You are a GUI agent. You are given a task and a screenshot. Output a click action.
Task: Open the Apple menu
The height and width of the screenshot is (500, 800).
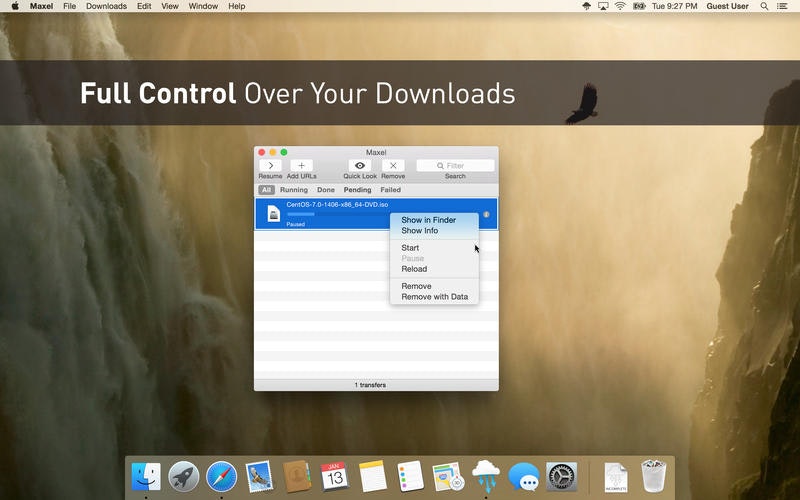click(x=15, y=6)
